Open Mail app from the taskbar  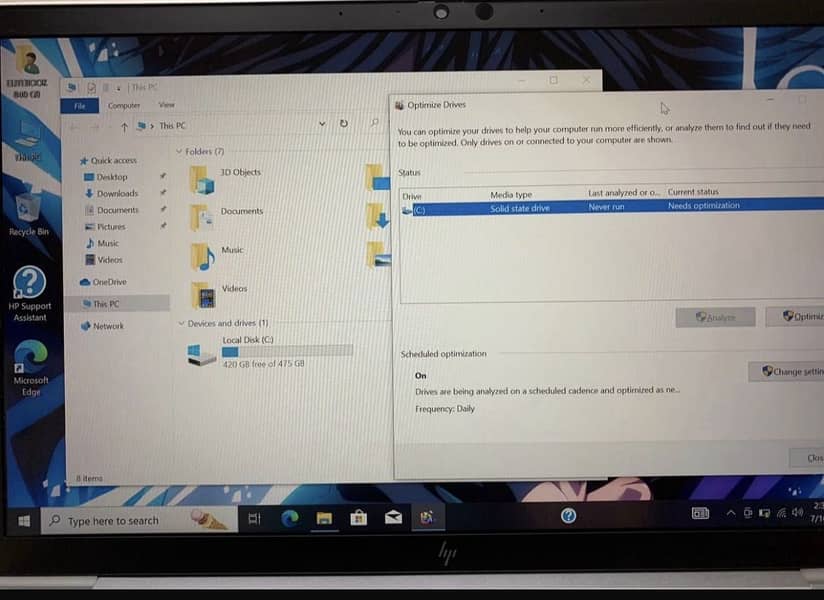click(393, 518)
